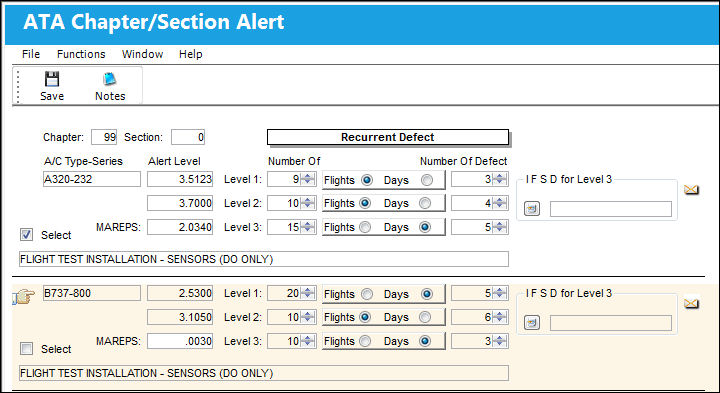Click the Alert Level field 3.5123
The width and height of the screenshot is (720, 393).
click(180, 179)
